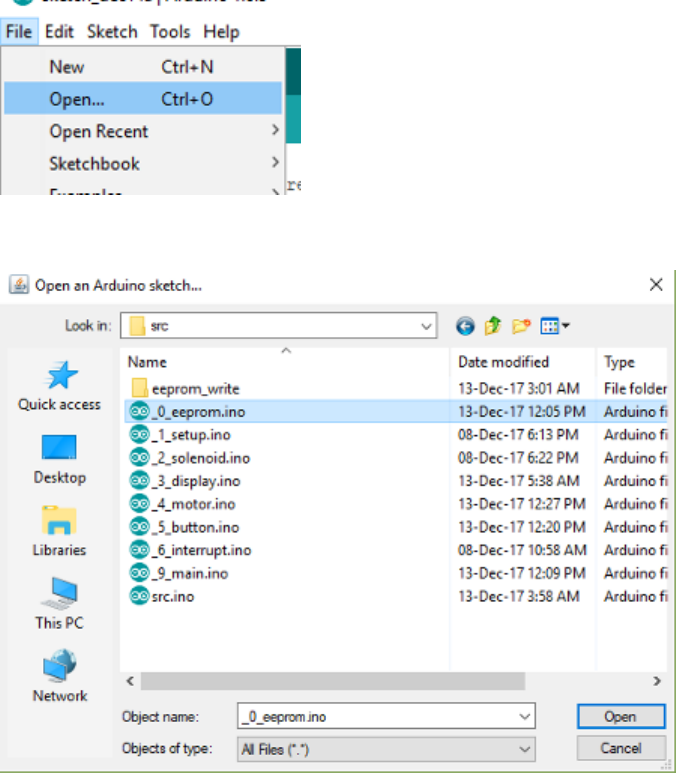Viewport: 676px width, 773px height.
Task: Select the eeprom_write folder
Action: (x=185, y=388)
